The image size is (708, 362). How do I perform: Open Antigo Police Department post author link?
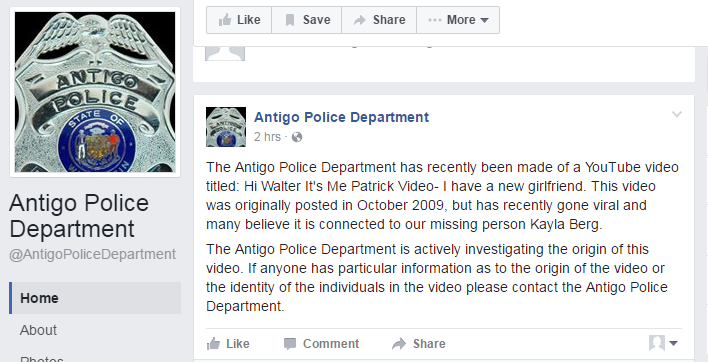coord(341,117)
